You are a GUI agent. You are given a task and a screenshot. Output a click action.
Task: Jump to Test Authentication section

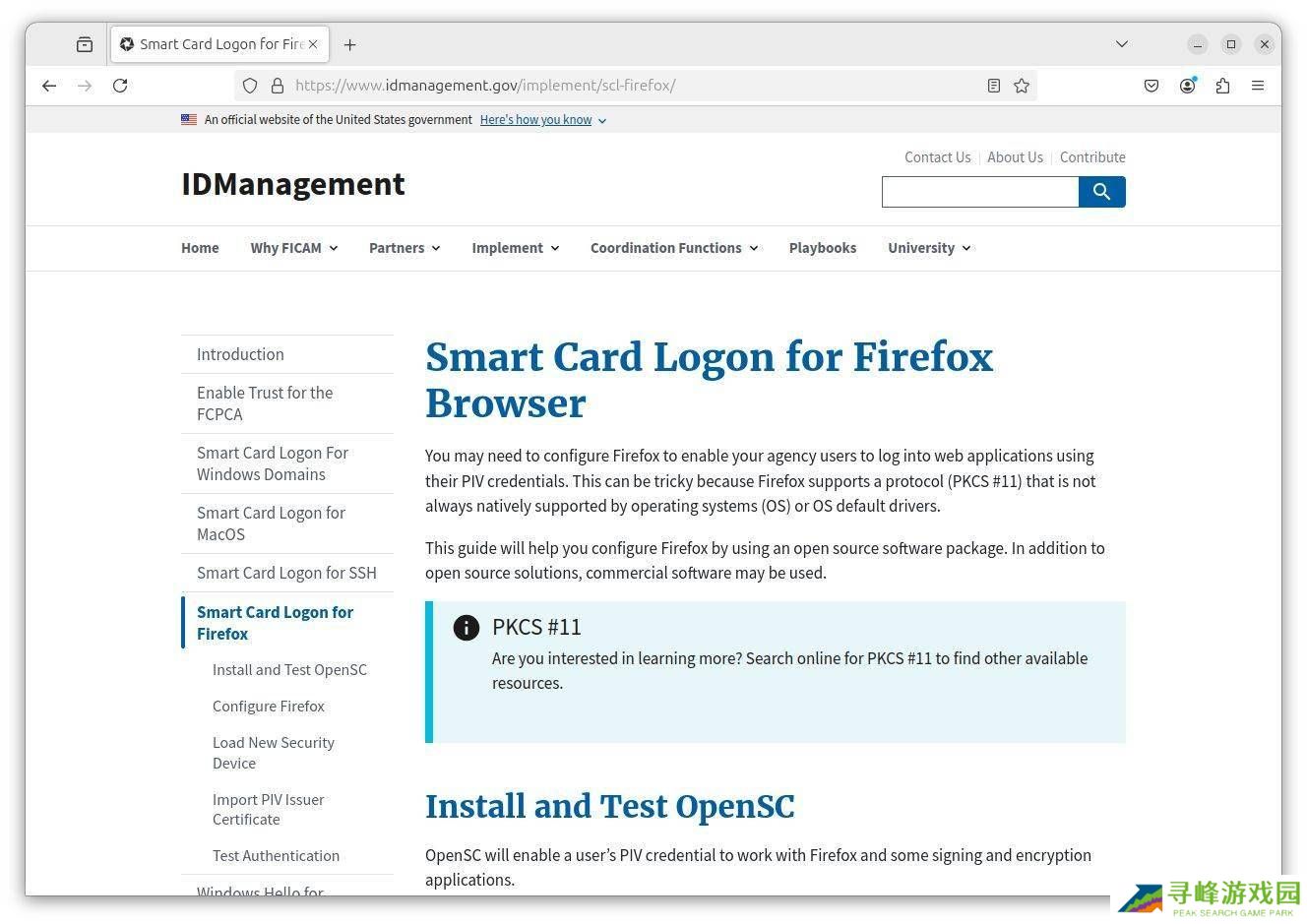[x=277, y=856]
